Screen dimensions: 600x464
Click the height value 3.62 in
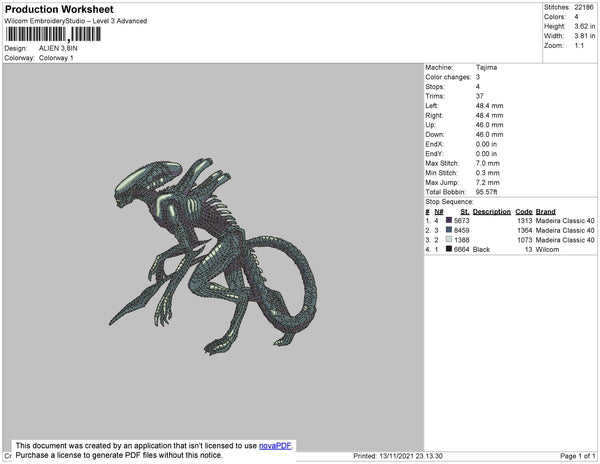584,26
